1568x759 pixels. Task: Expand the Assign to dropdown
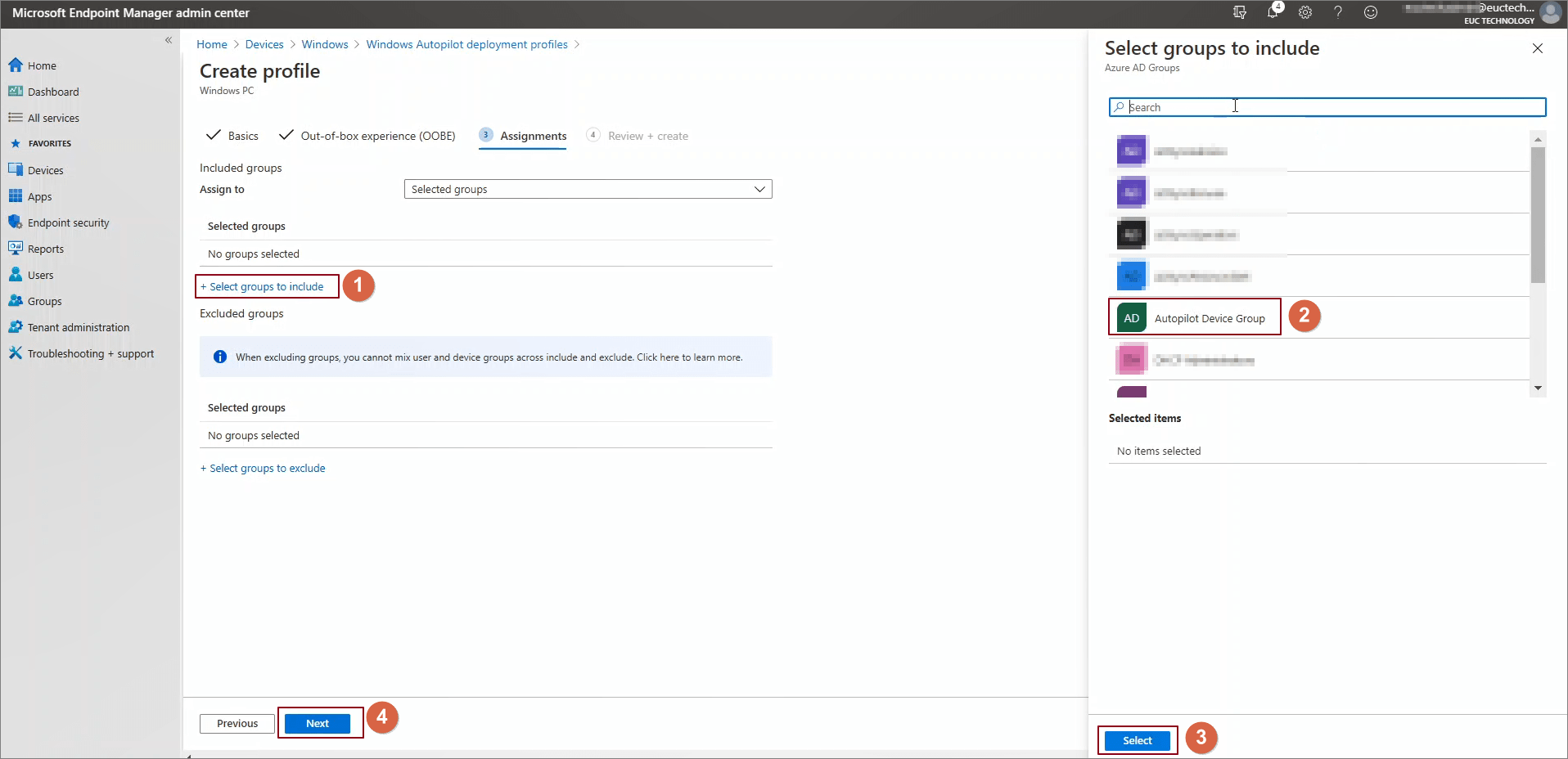click(x=588, y=189)
